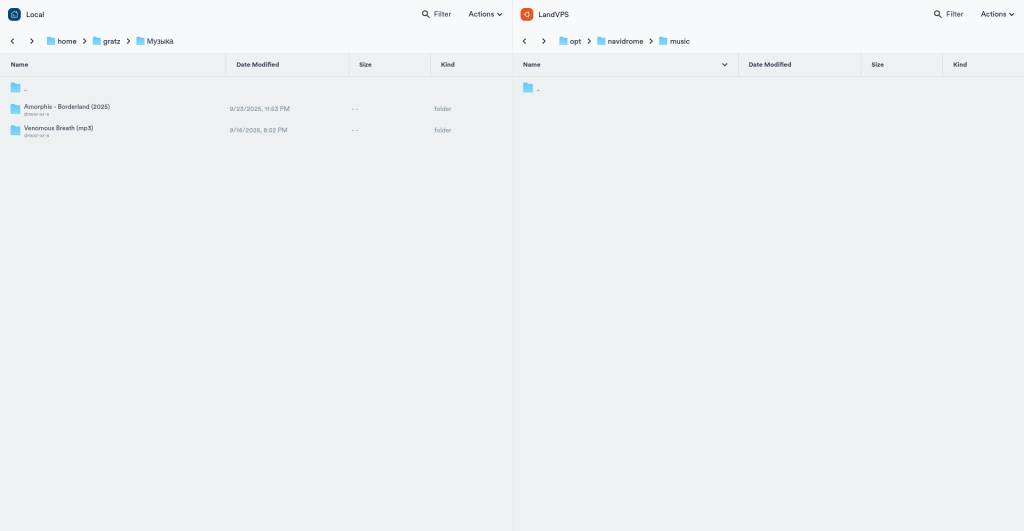1024x531 pixels.
Task: Sort Local files by Date Modified
Action: pos(257,64)
